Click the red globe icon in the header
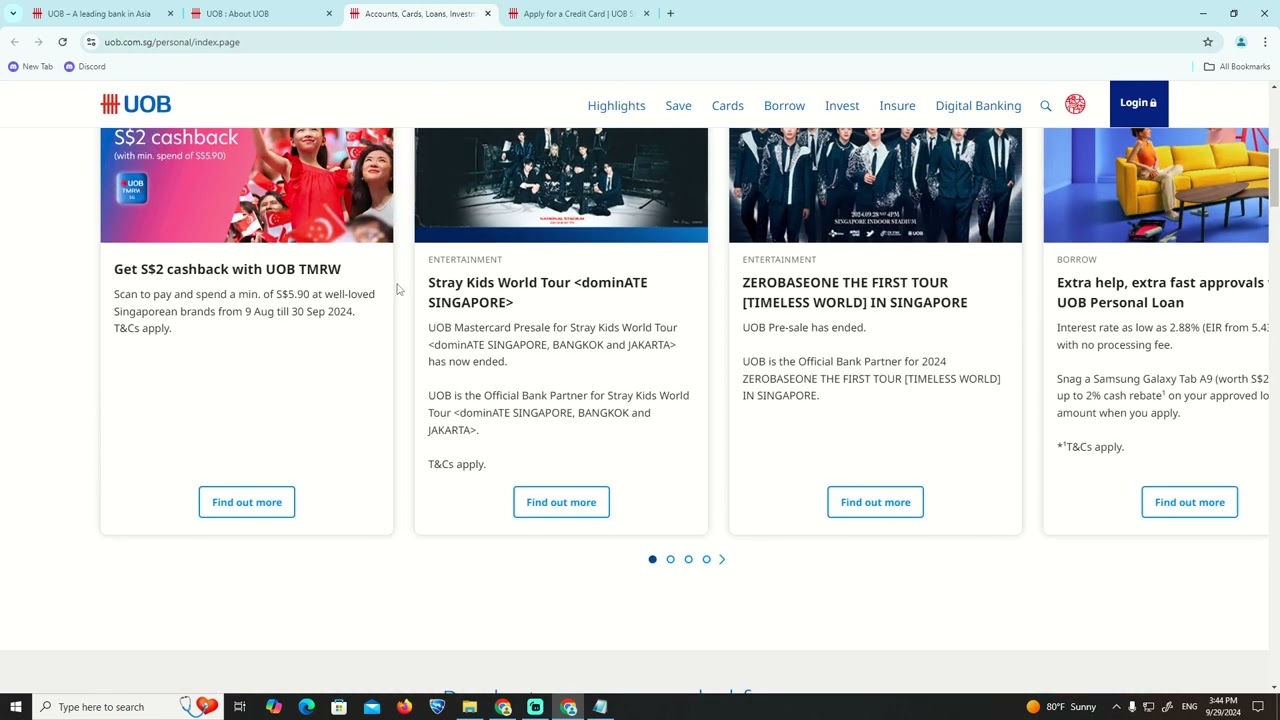Viewport: 1280px width, 720px height. 1075,104
